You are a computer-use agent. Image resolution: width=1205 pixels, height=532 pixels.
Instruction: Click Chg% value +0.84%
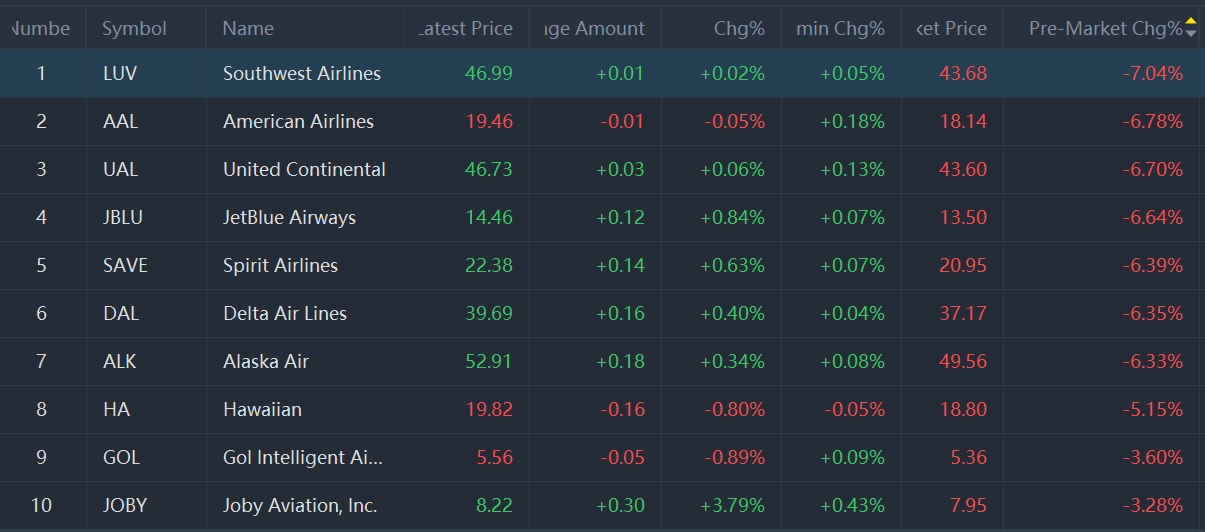[732, 217]
